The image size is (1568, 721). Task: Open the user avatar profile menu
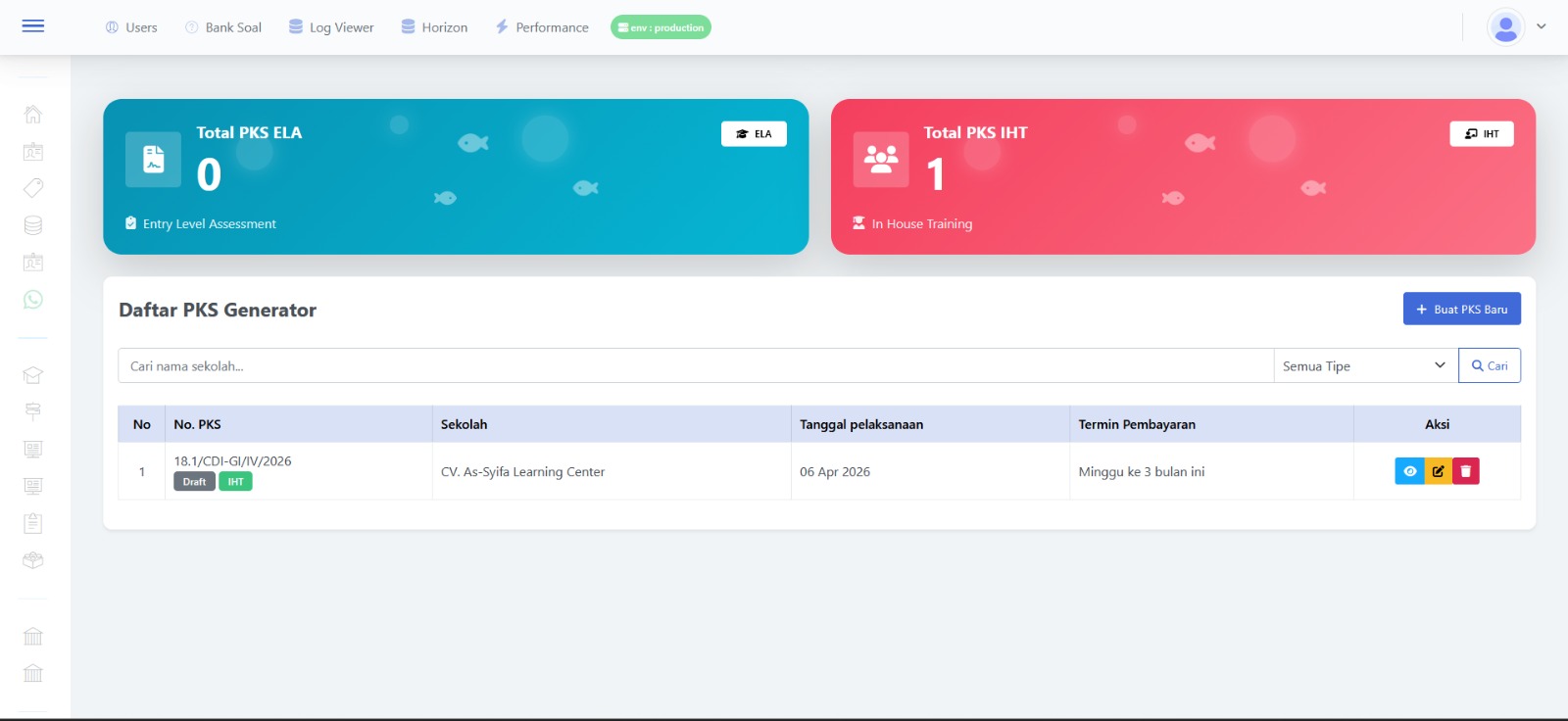1505,27
